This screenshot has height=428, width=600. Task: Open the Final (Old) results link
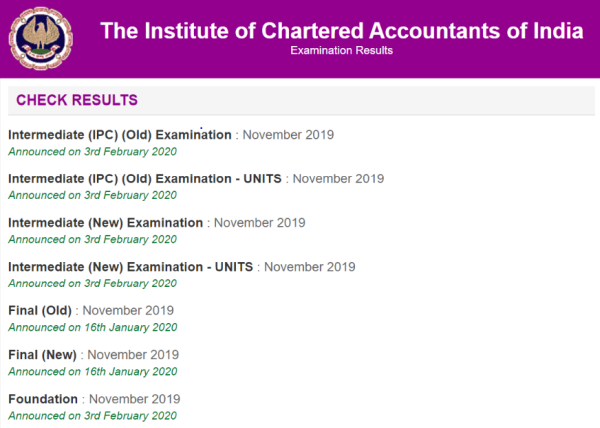39,310
